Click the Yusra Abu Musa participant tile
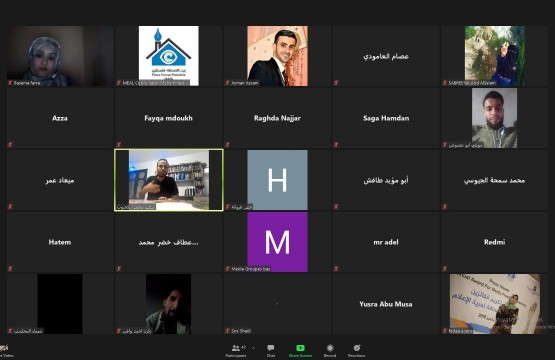Viewport: 555px width, 360px height. click(x=386, y=304)
